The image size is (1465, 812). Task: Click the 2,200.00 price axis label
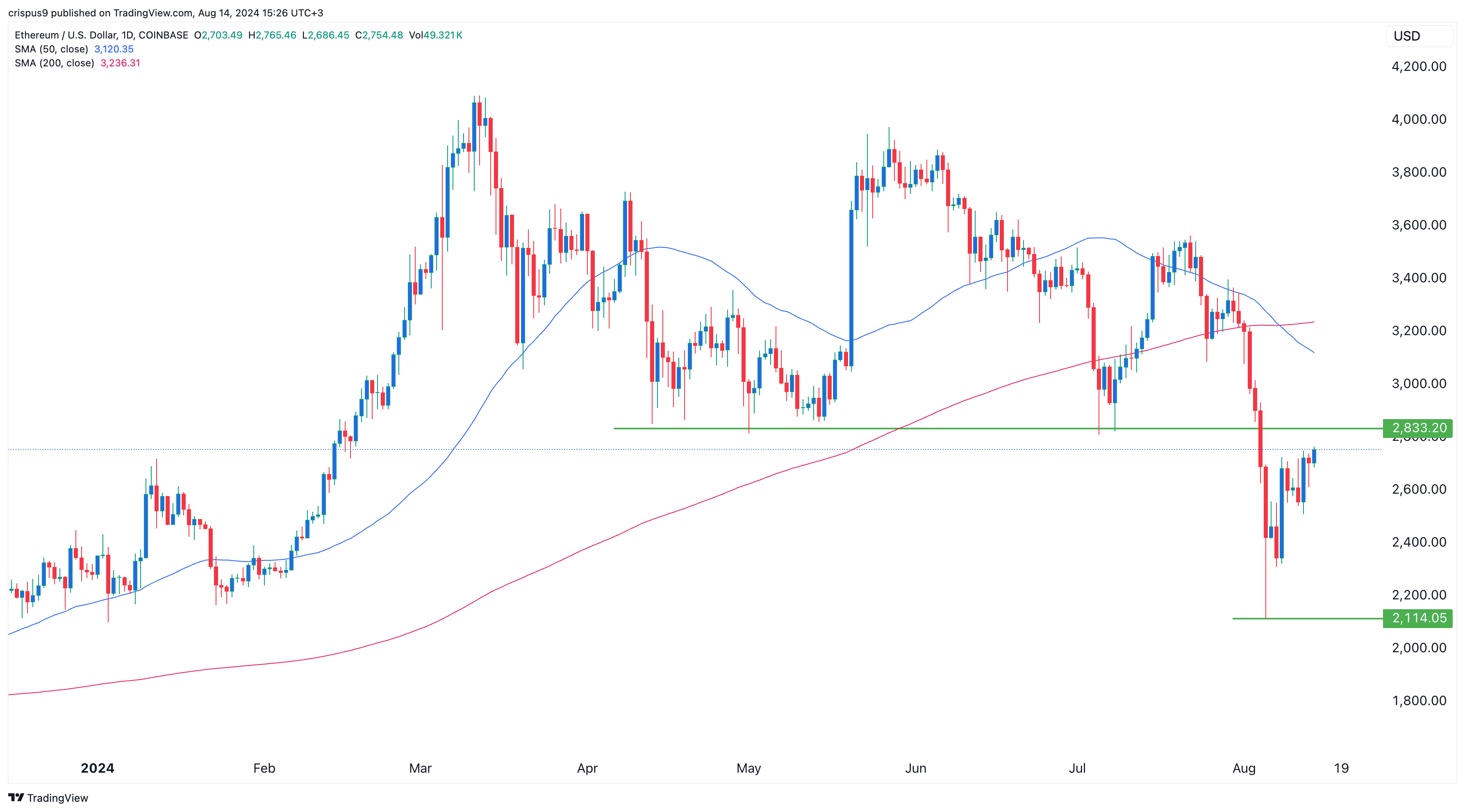tap(1419, 595)
